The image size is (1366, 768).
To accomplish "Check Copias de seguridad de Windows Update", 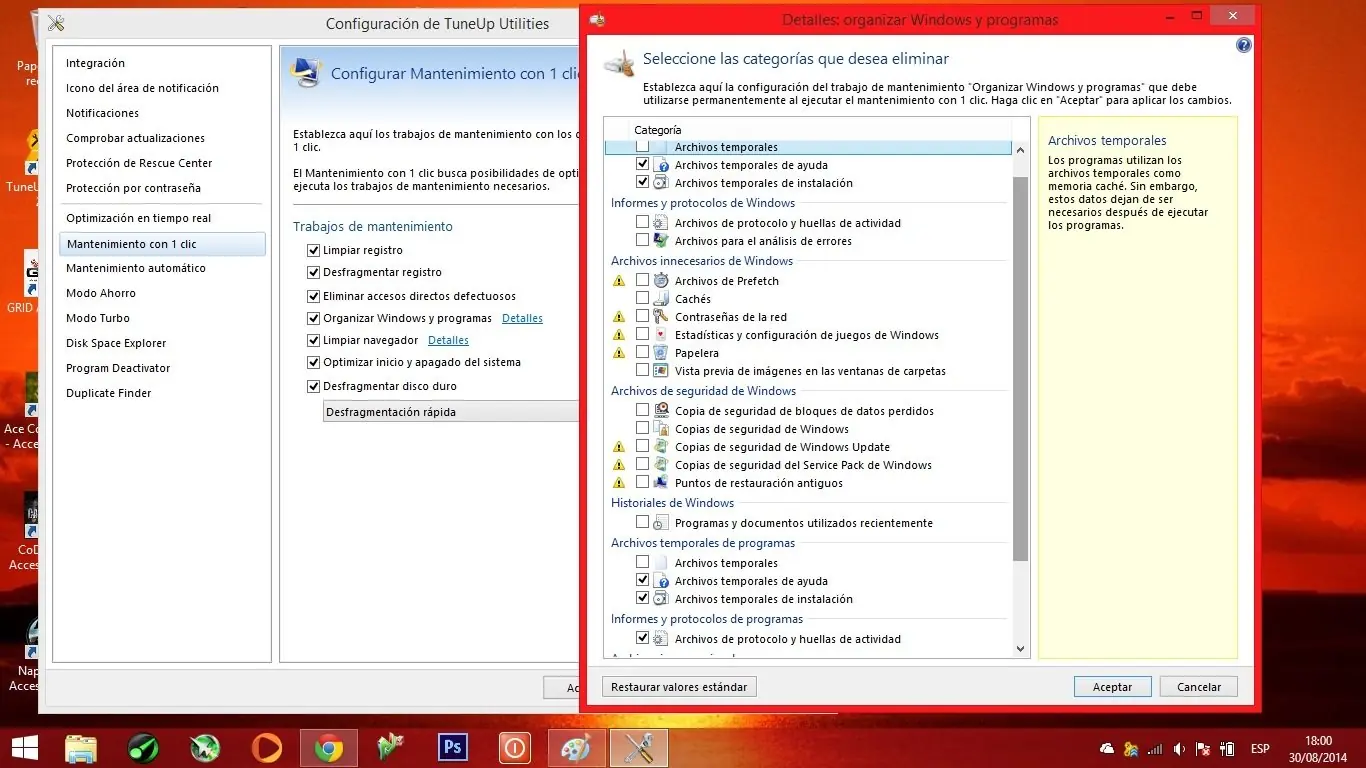I will click(642, 447).
